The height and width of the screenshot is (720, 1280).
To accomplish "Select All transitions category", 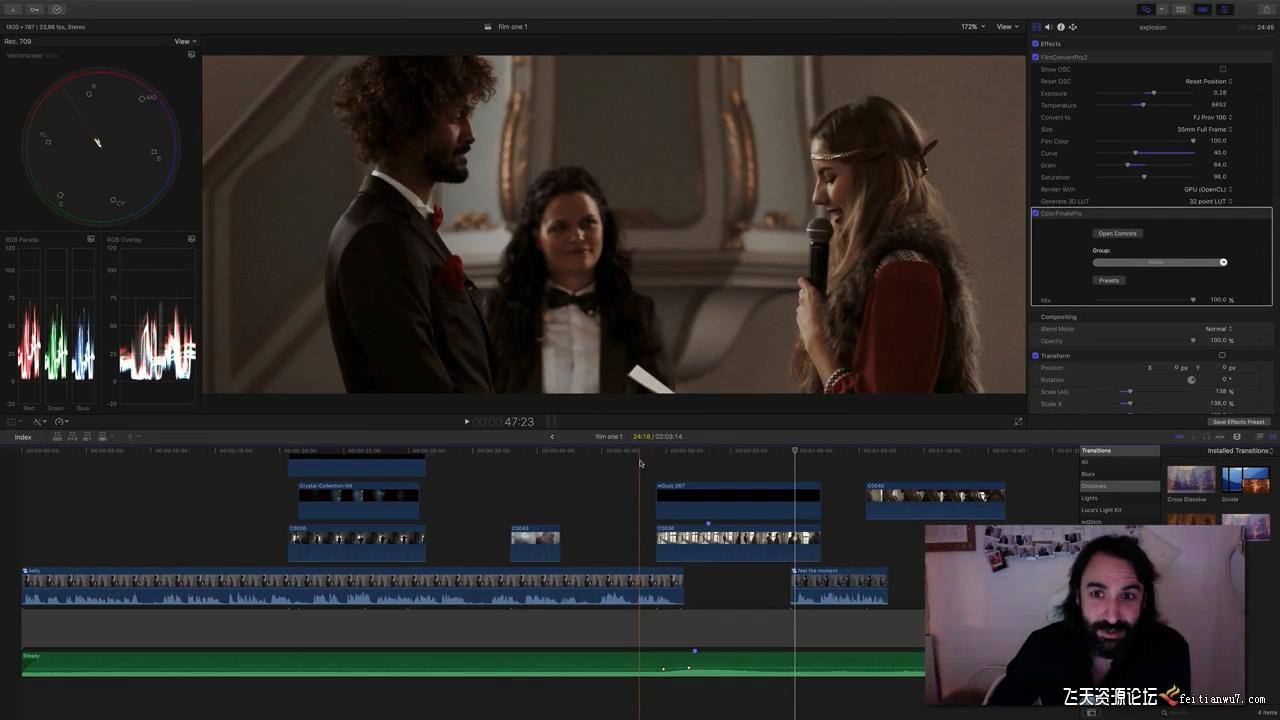I will (x=1120, y=462).
